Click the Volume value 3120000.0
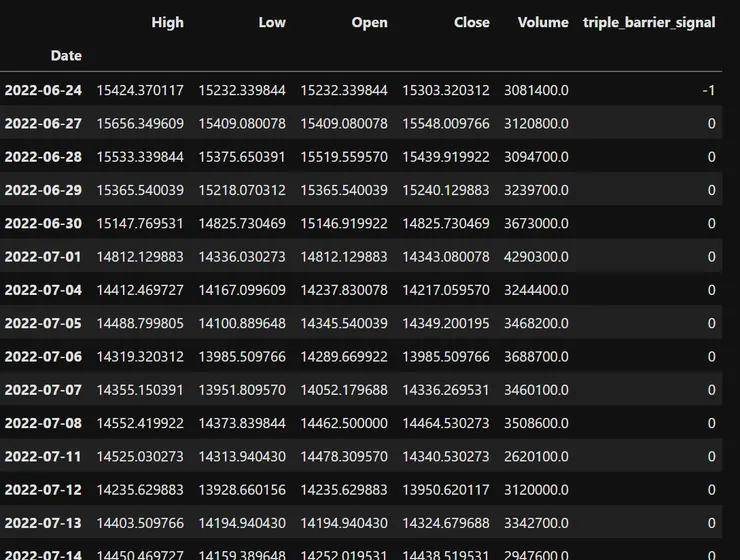The image size is (740, 560). click(536, 490)
